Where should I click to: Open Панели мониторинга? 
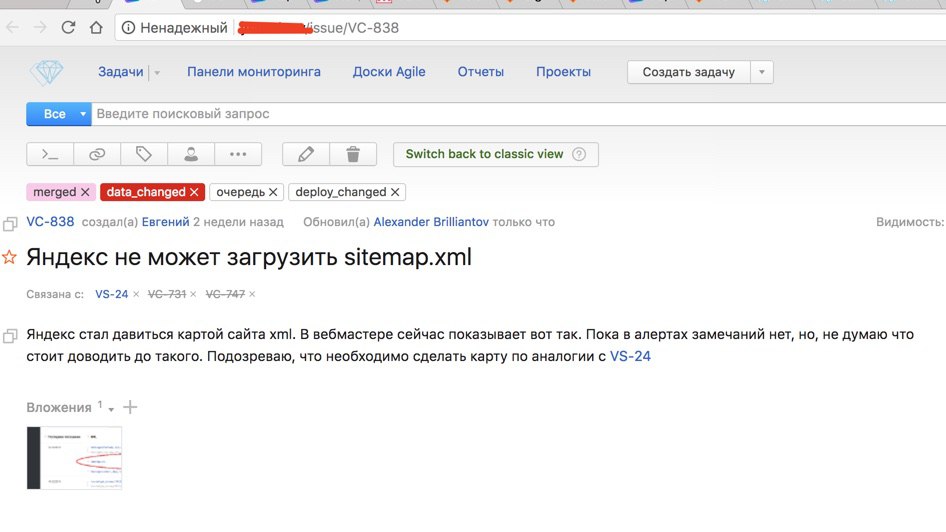point(253,72)
